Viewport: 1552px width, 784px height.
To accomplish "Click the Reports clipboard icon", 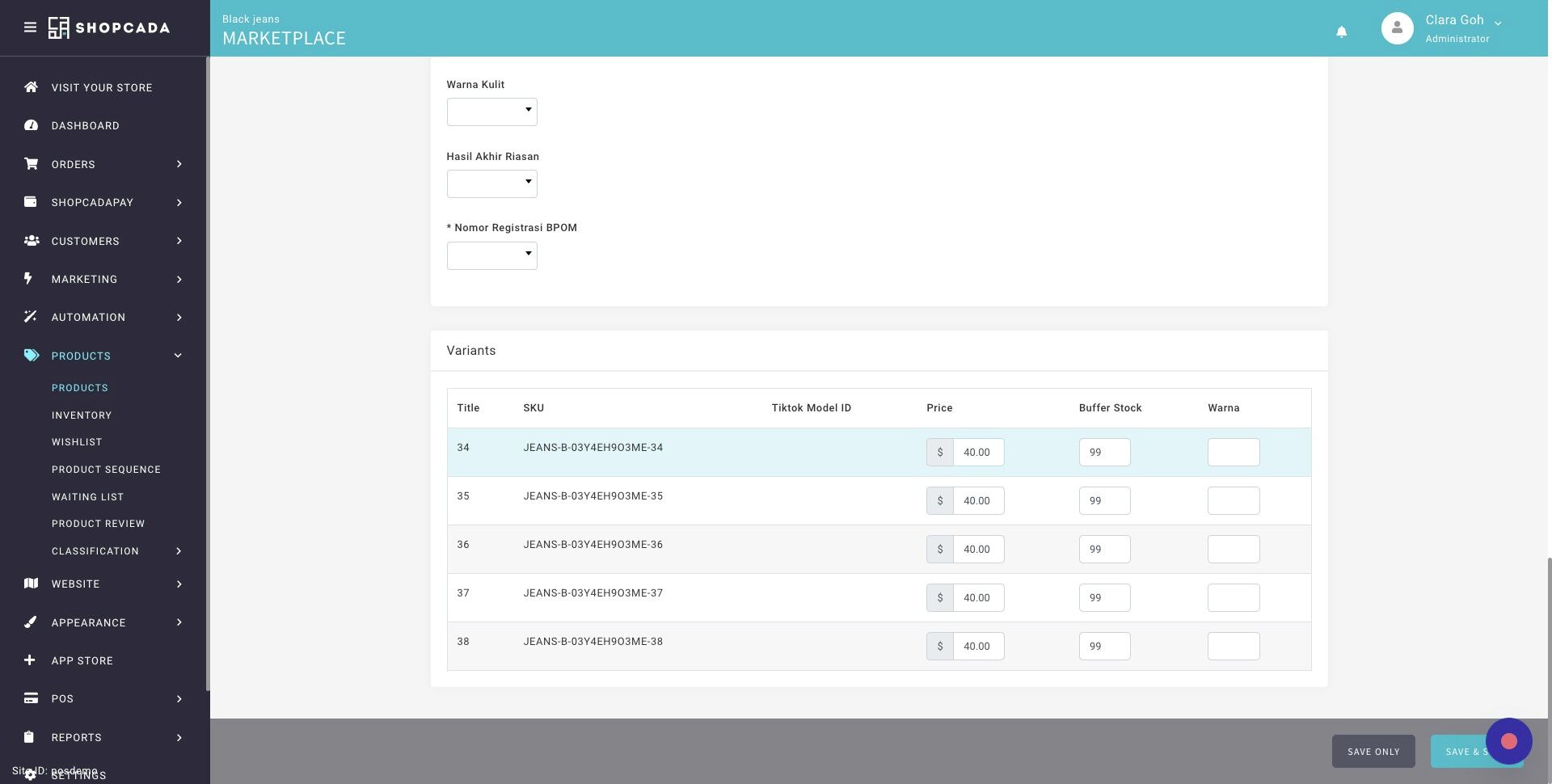I will (x=29, y=736).
